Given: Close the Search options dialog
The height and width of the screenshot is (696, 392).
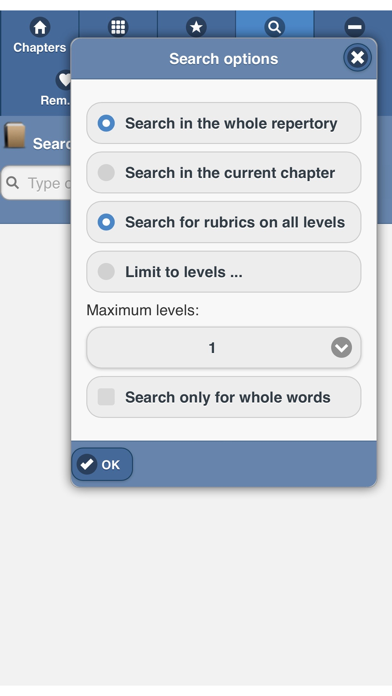Looking at the screenshot, I should (357, 58).
